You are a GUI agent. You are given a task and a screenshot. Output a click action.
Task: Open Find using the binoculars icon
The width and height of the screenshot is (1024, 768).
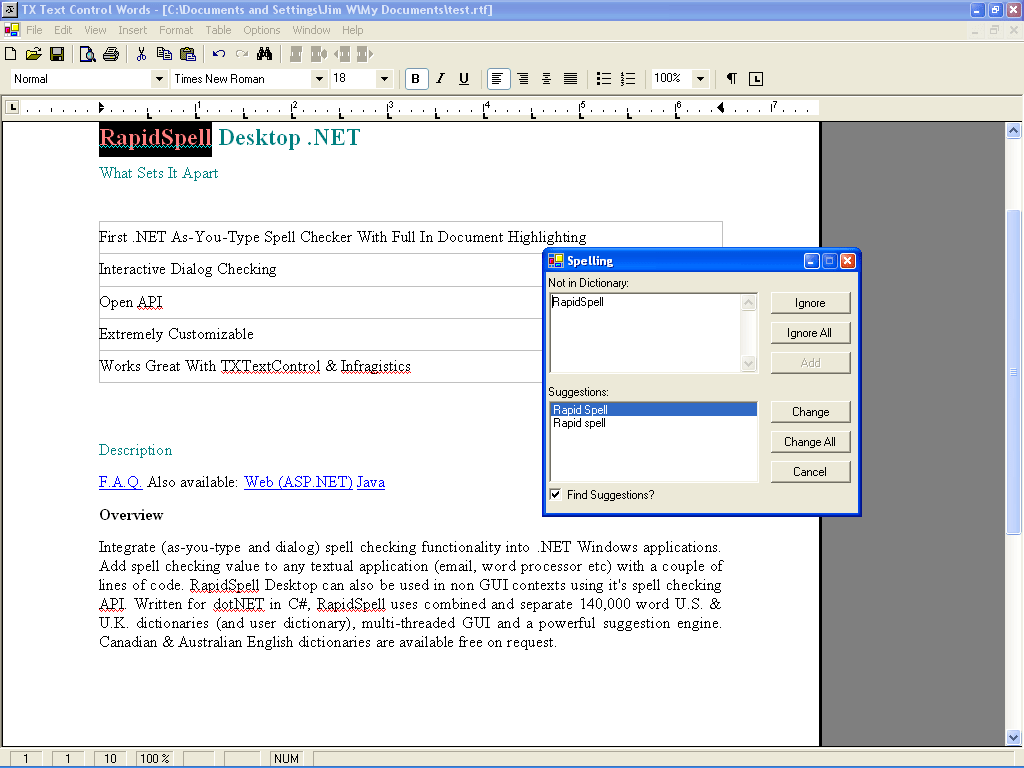click(x=266, y=54)
